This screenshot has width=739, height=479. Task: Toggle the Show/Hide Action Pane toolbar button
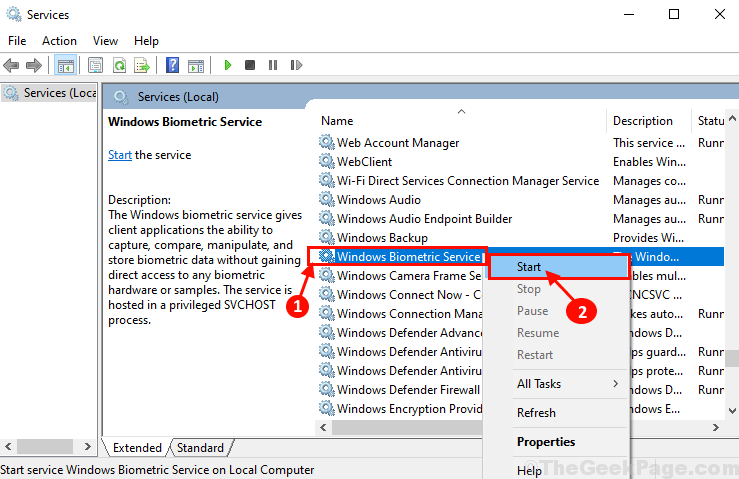pos(195,65)
